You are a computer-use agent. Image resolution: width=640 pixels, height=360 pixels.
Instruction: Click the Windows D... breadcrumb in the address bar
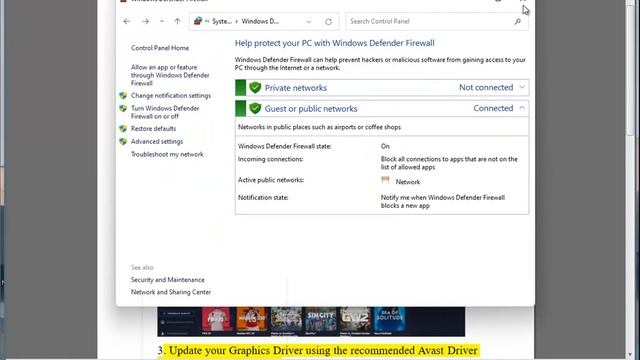[260, 22]
